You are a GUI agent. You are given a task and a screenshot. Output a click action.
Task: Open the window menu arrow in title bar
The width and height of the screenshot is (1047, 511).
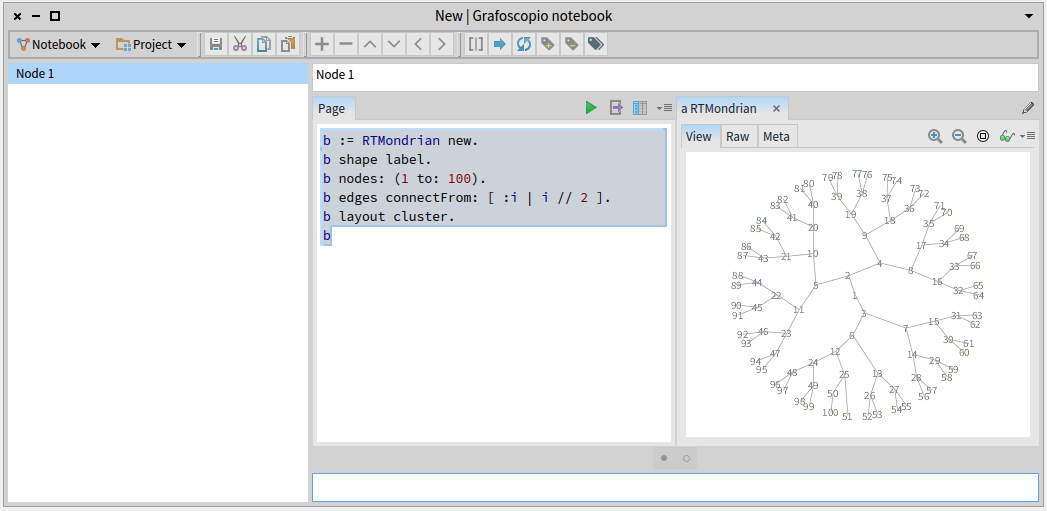click(x=1029, y=16)
